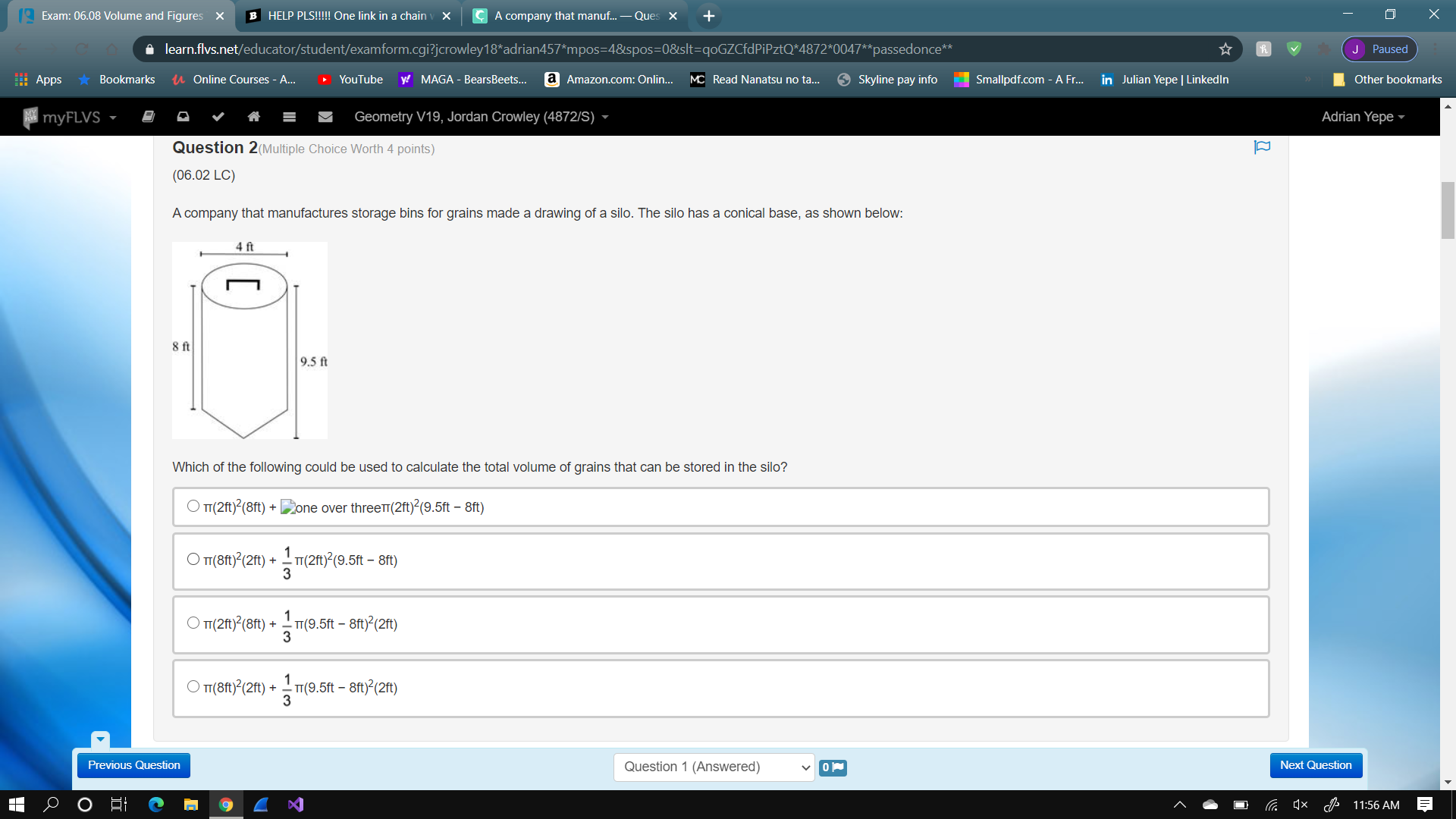
Task: Flag Question 2 for review
Action: coord(1262,147)
